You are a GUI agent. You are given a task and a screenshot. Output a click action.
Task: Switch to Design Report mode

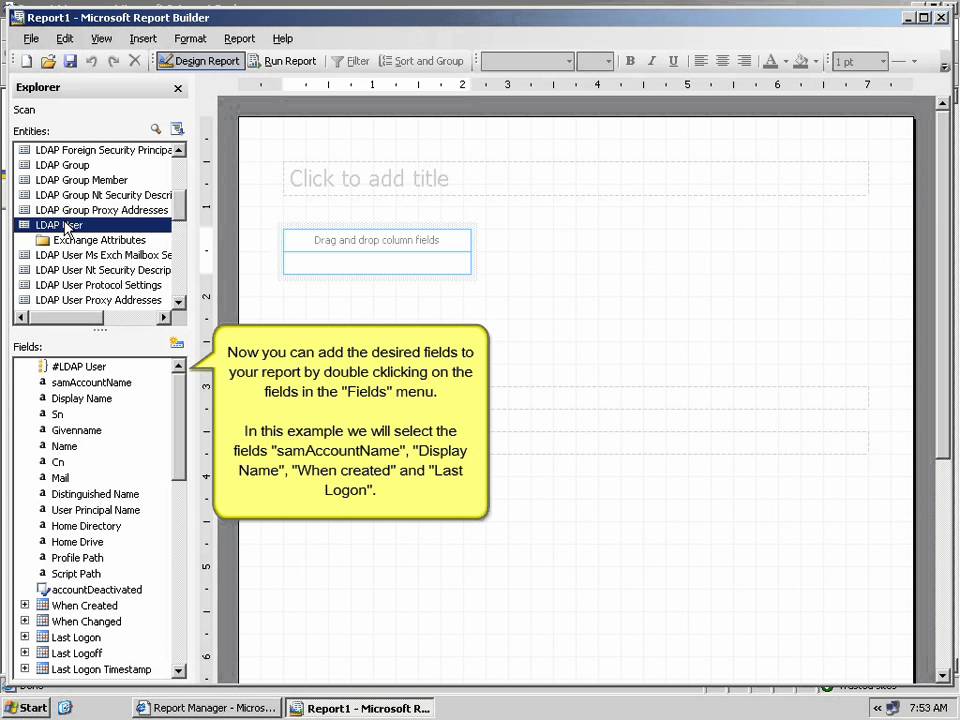click(x=200, y=61)
